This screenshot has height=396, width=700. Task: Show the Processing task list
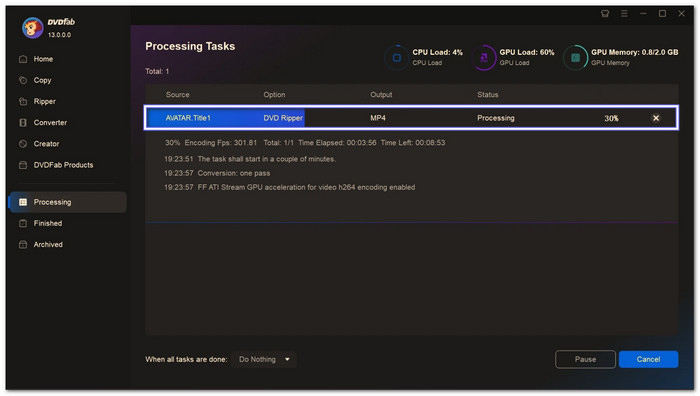pos(68,202)
